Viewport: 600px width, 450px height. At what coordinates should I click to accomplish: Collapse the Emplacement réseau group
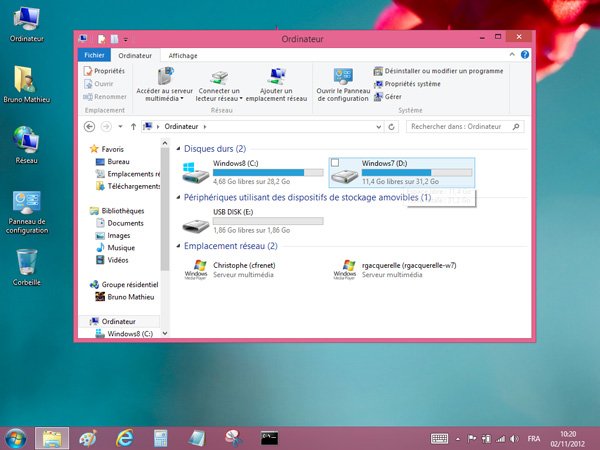(x=178, y=246)
